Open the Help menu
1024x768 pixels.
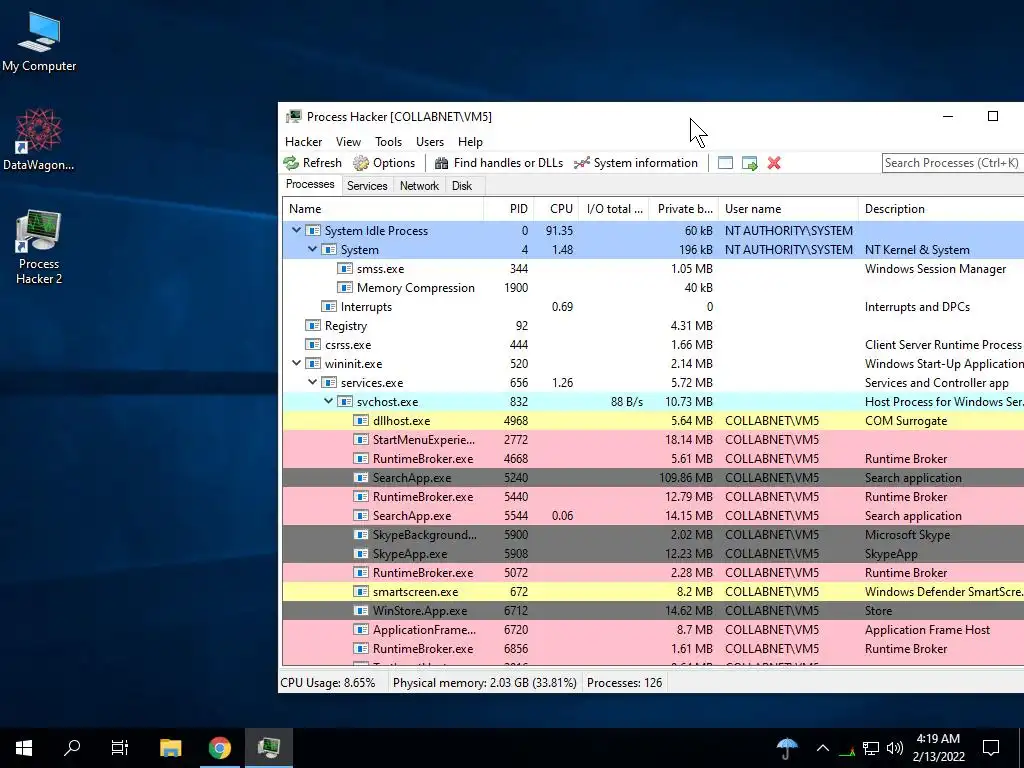click(x=470, y=142)
